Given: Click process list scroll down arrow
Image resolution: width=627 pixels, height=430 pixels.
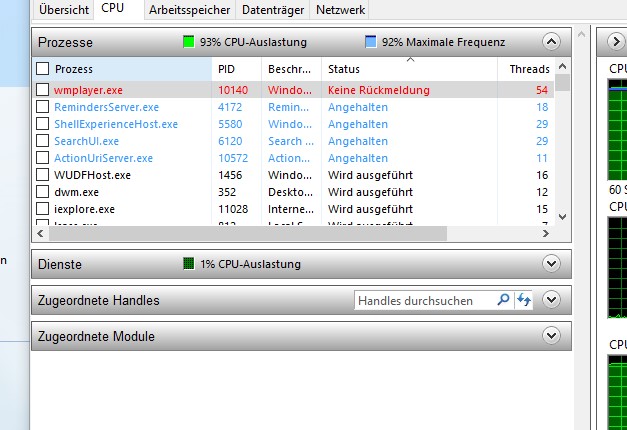Looking at the screenshot, I should pos(563,217).
